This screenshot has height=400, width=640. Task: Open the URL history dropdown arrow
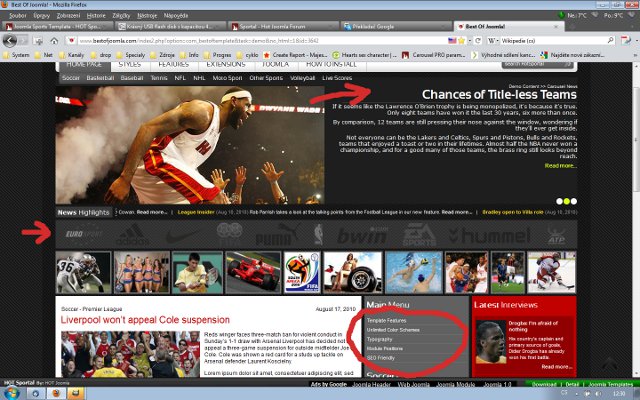pos(470,40)
